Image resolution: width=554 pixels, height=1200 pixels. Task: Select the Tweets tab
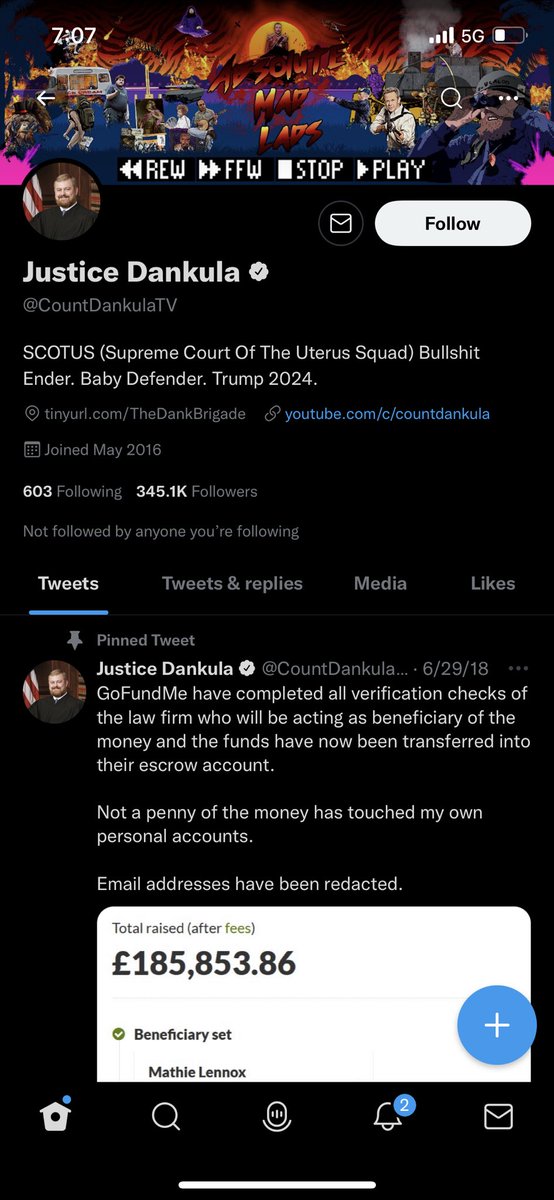coord(68,583)
